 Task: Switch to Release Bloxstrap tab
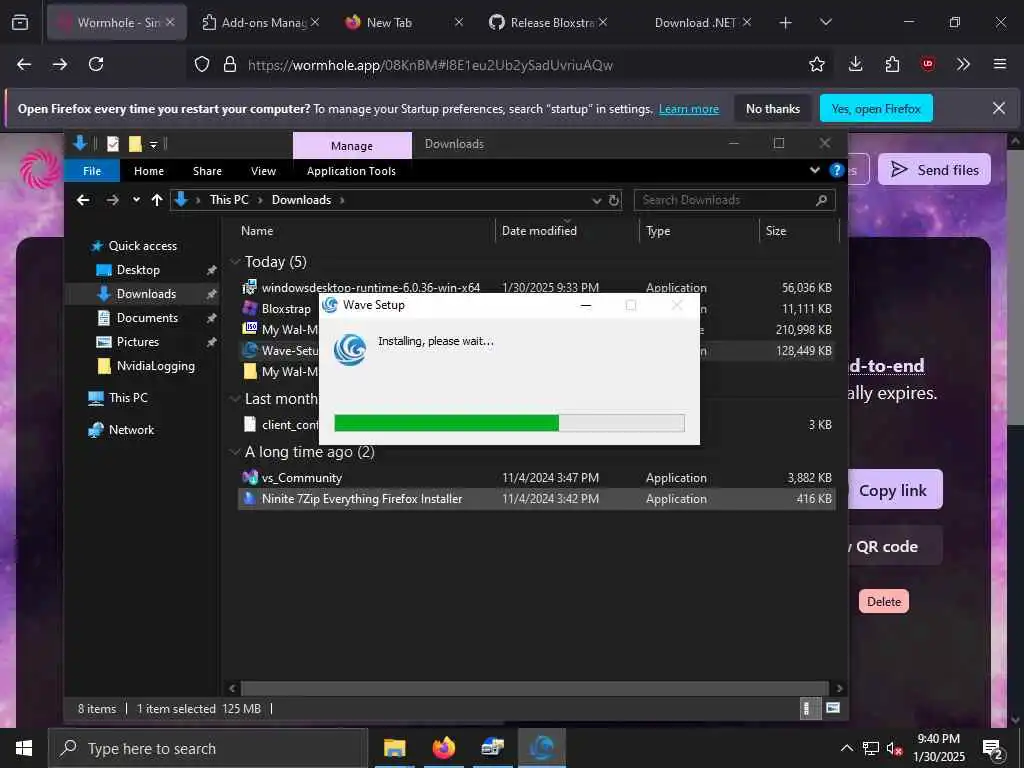pyautogui.click(x=548, y=22)
